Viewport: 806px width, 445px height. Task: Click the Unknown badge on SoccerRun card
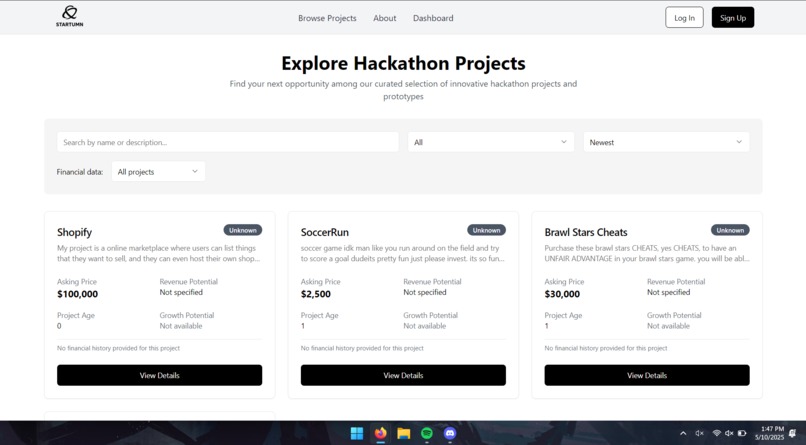coord(486,230)
